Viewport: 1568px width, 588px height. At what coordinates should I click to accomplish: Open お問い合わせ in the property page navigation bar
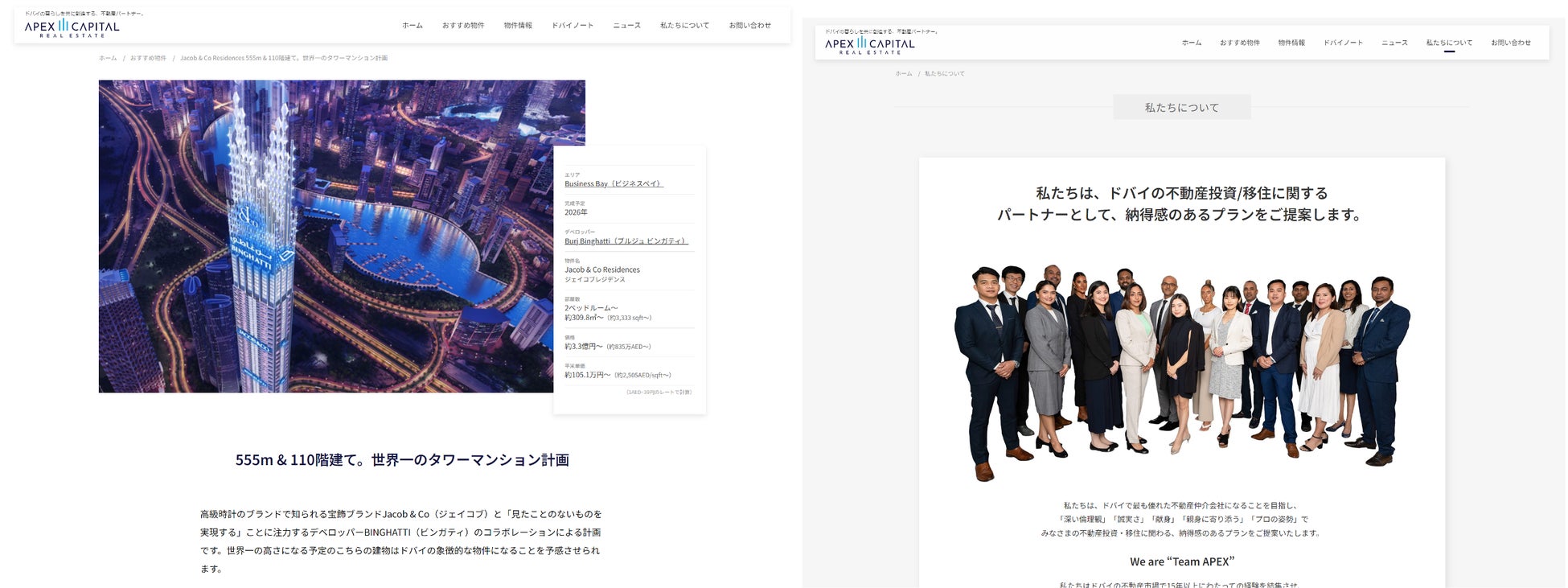[x=750, y=26]
